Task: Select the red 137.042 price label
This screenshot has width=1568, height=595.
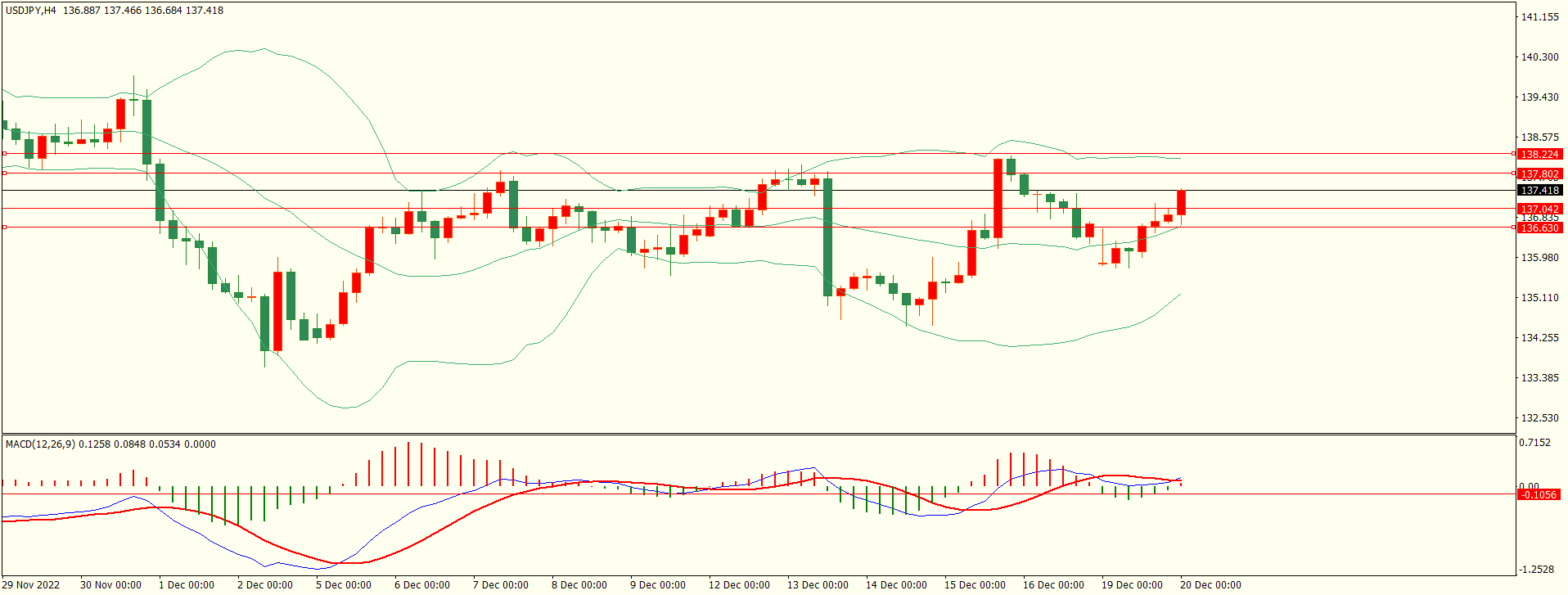Action: pos(1539,210)
